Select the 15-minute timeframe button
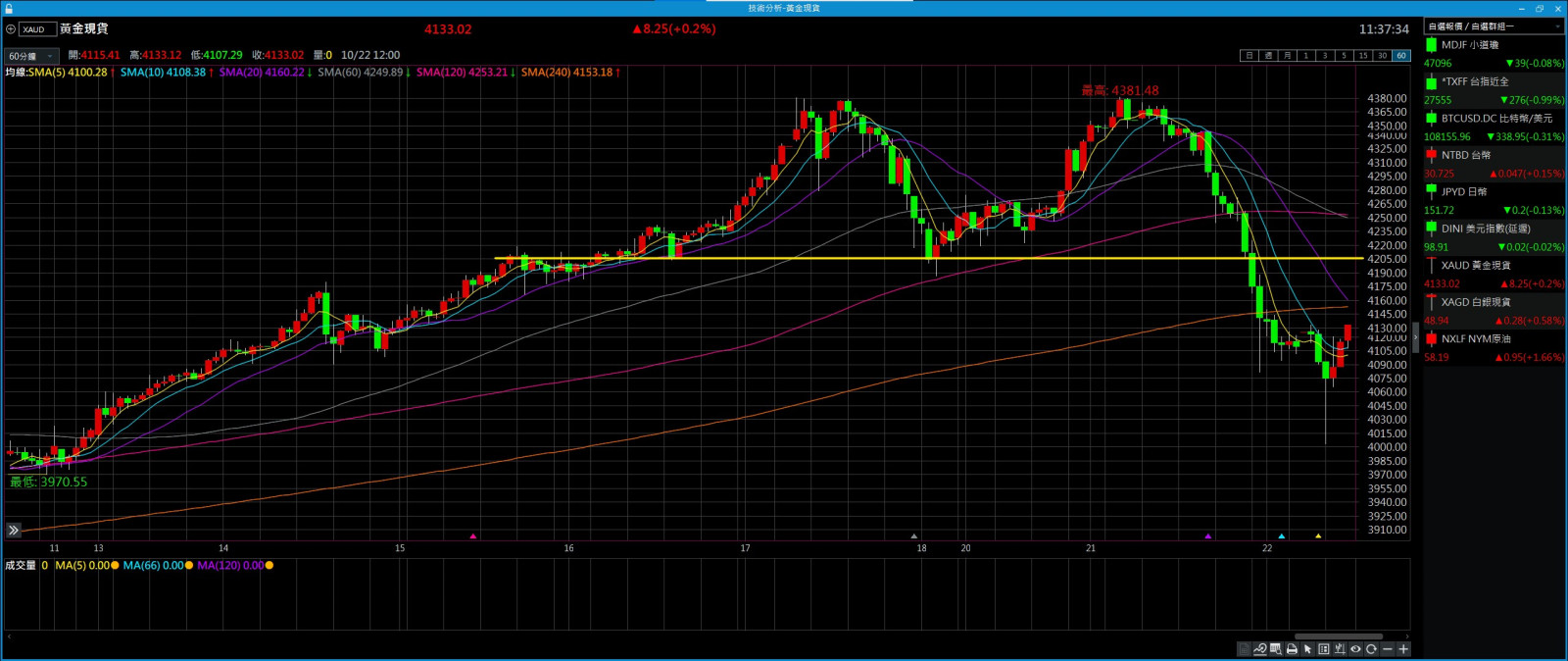This screenshot has height=661, width=1568. click(1363, 56)
